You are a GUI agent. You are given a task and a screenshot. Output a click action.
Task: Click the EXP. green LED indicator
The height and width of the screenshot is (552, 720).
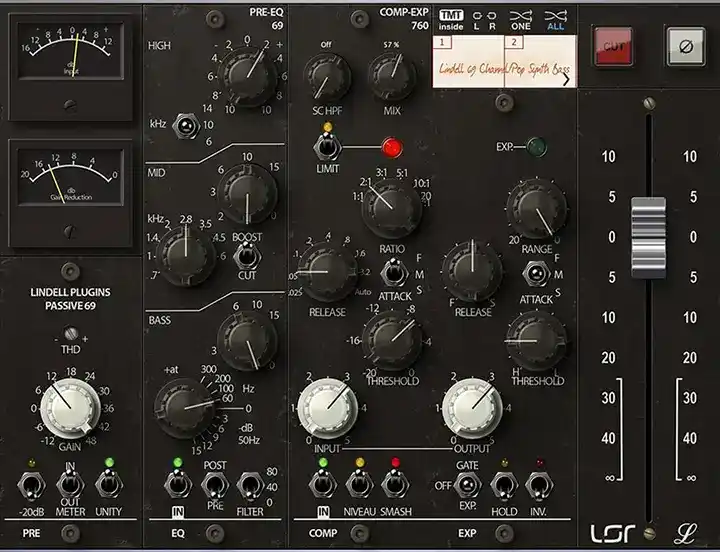(536, 147)
